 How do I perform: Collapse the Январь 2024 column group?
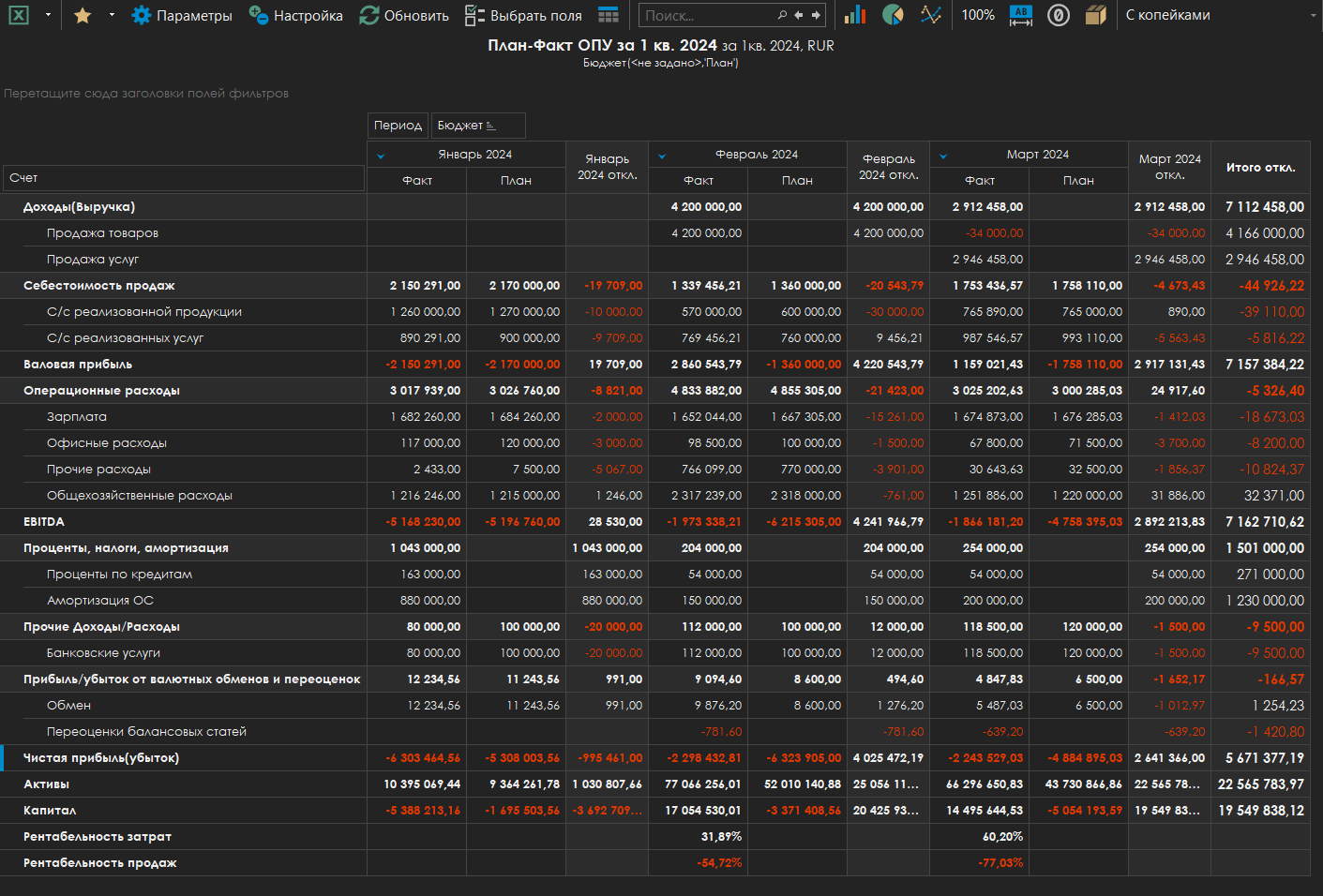(x=381, y=156)
